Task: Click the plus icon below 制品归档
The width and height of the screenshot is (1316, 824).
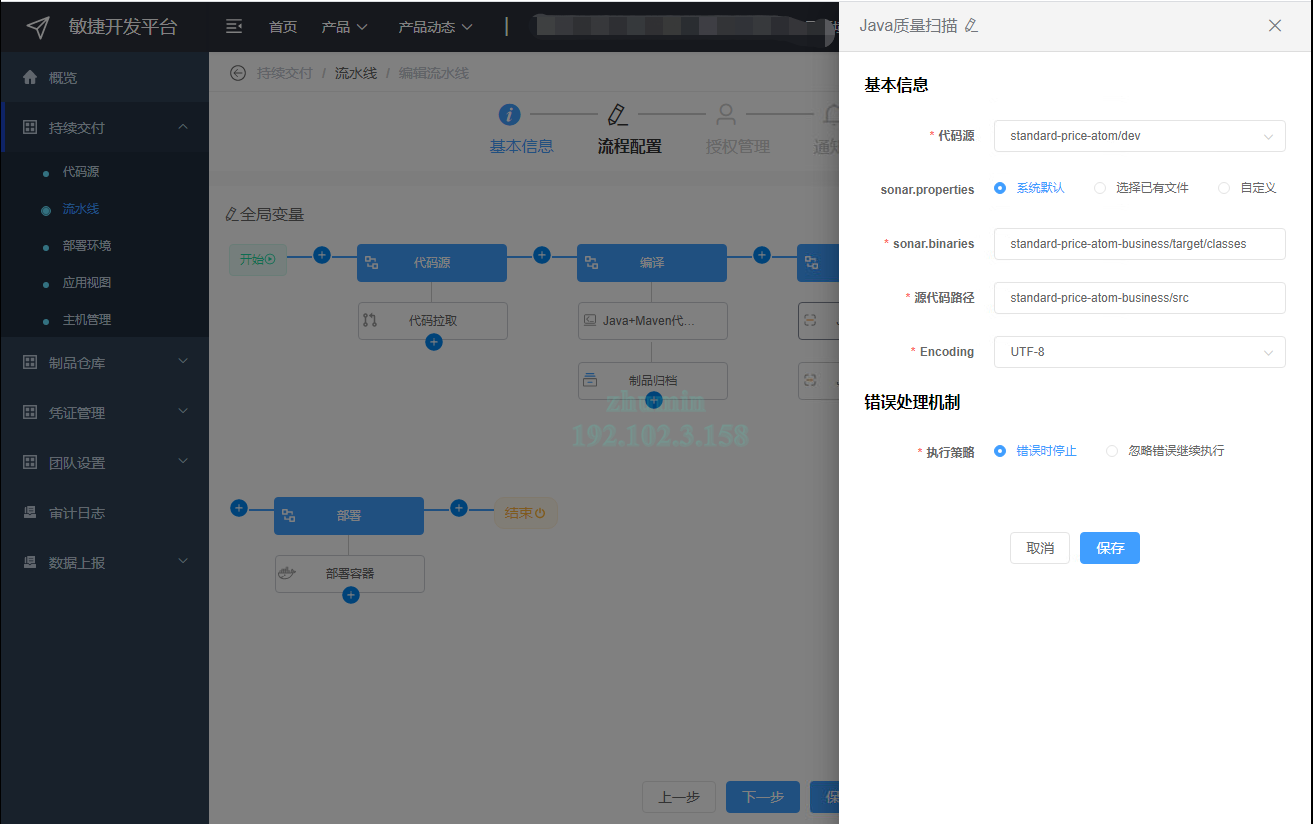Action: (653, 400)
